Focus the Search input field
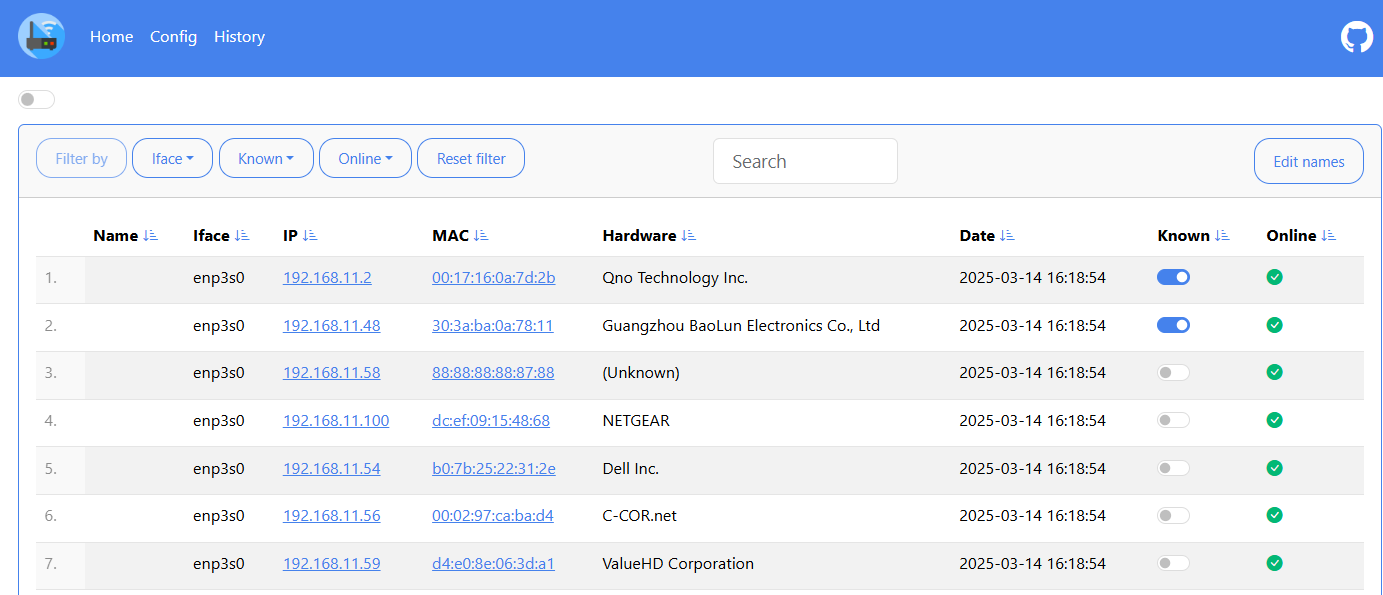Screen dimensions: 1383x595 click(x=805, y=161)
